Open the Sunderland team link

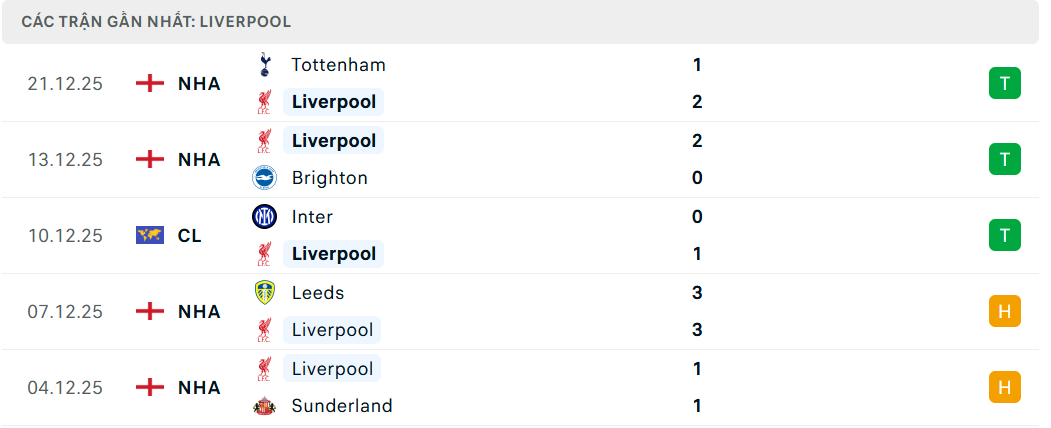[x=341, y=406]
